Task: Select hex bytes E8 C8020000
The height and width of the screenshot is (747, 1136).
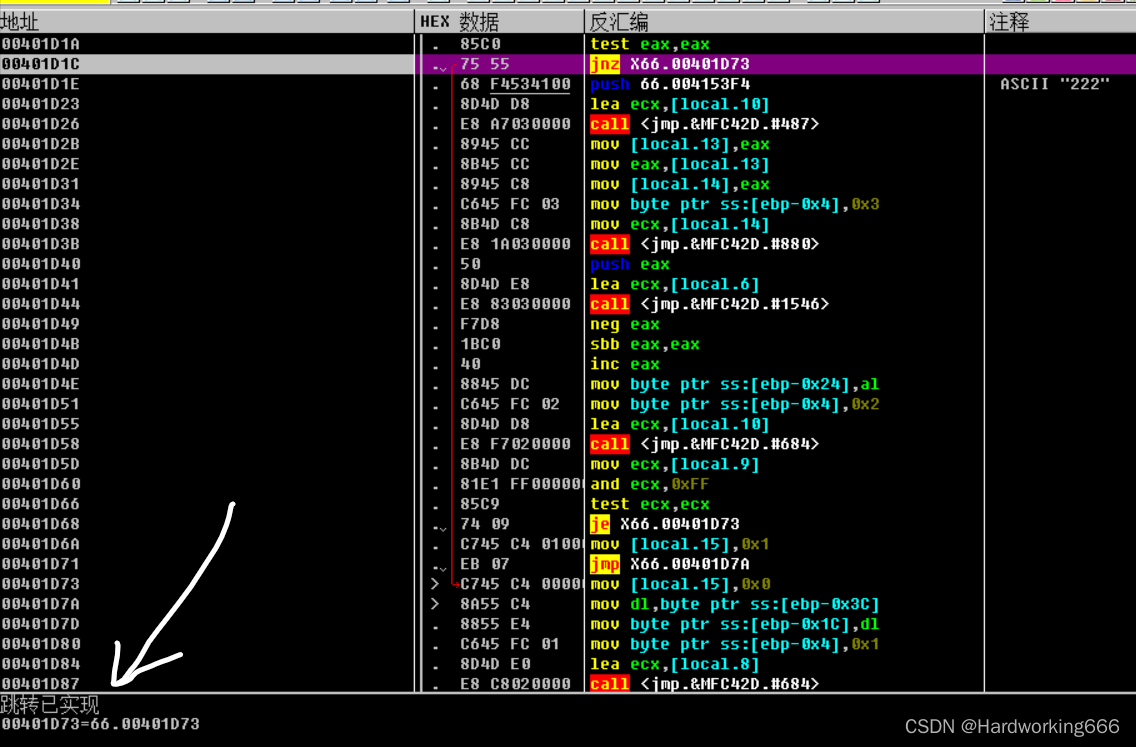Action: click(515, 683)
